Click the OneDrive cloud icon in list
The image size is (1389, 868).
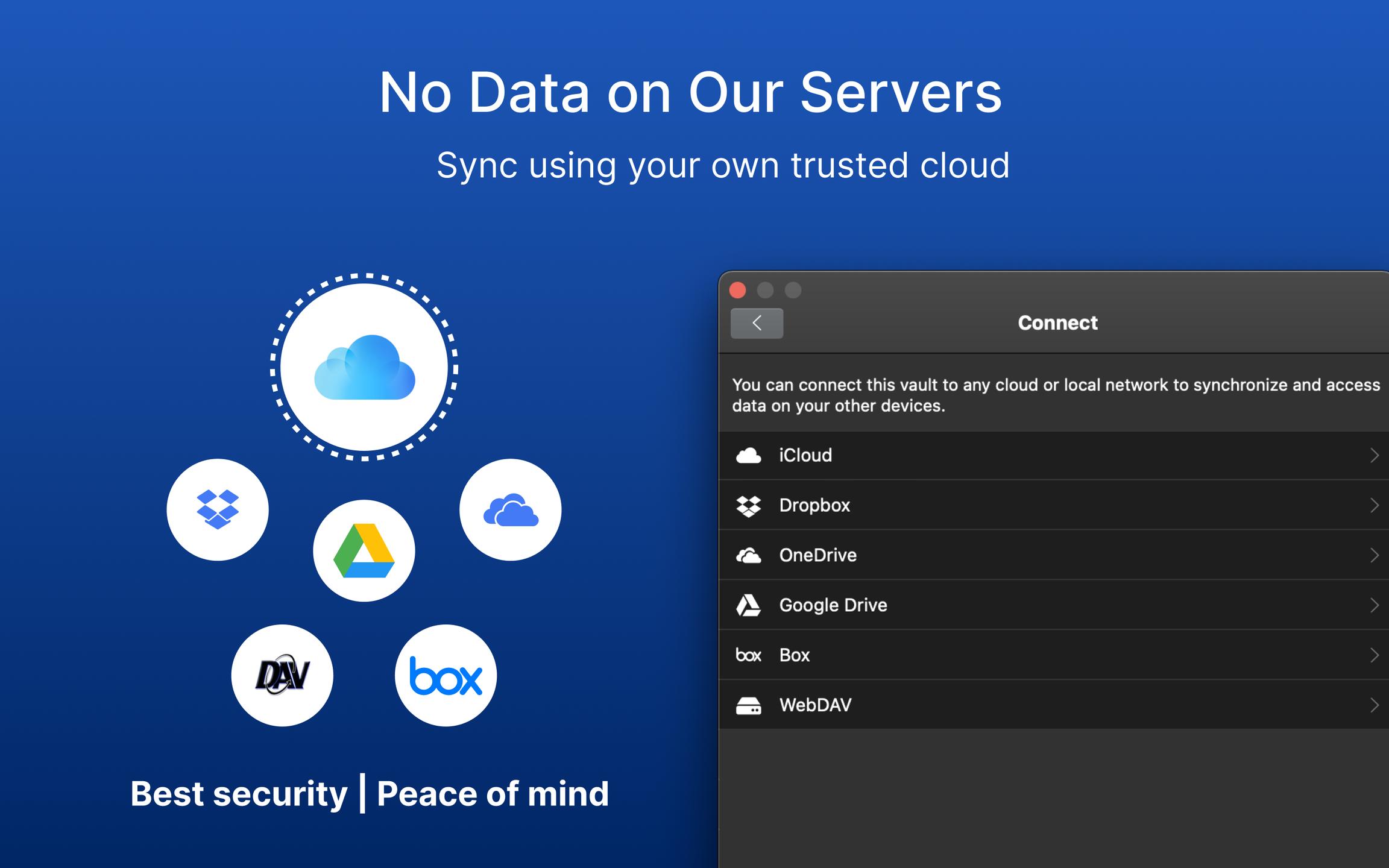pos(748,555)
